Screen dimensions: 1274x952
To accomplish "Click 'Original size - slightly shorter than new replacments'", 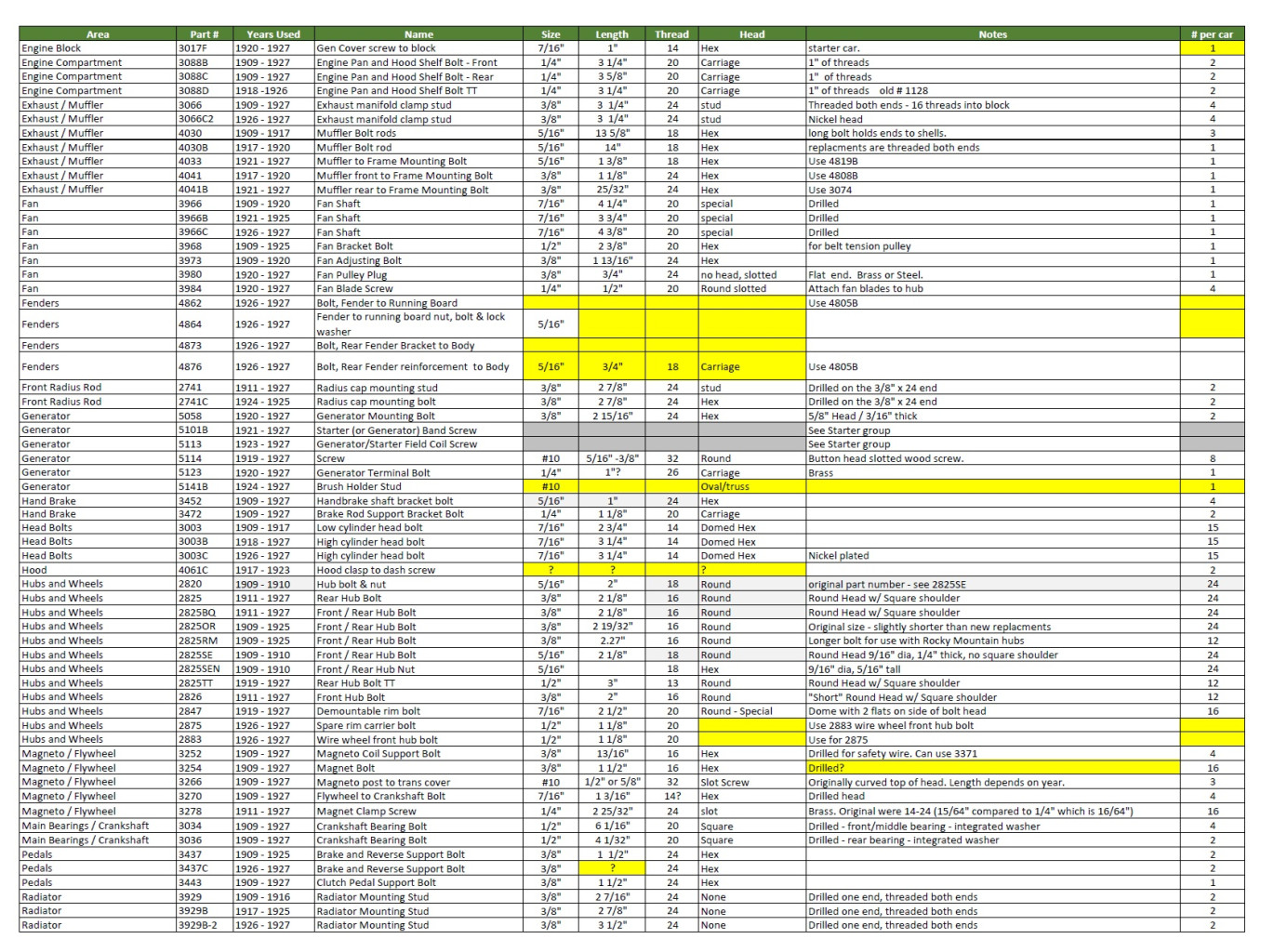I will [x=929, y=627].
